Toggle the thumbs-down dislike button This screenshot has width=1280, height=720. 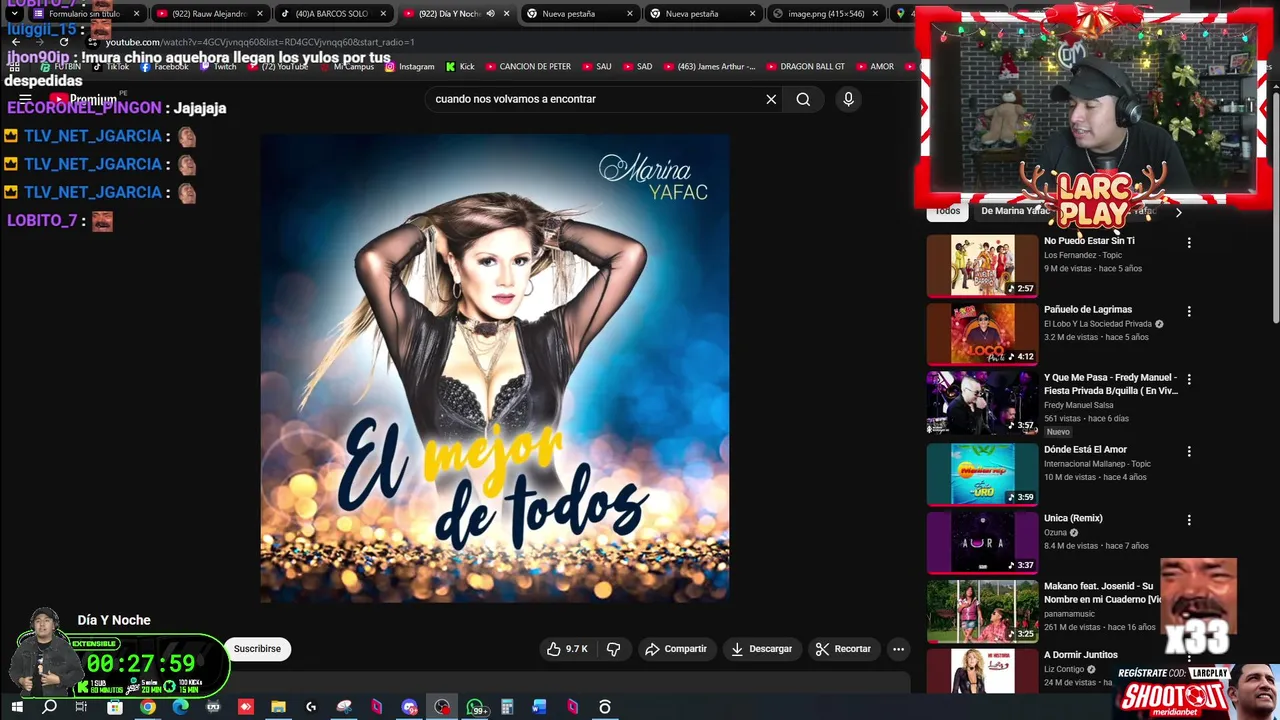(x=614, y=649)
